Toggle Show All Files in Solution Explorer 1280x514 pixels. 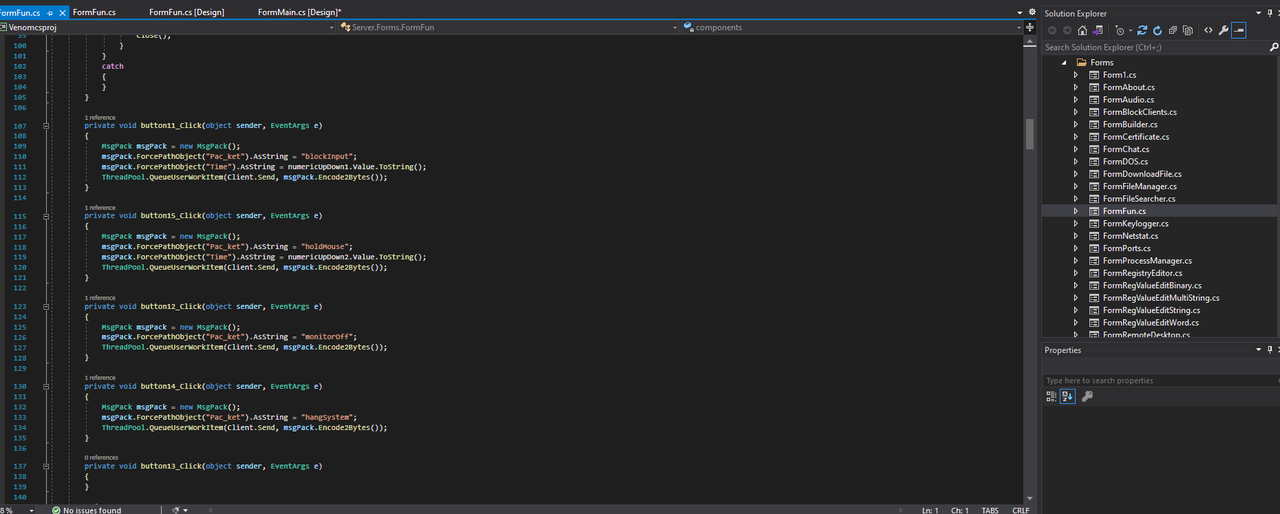pyautogui.click(x=1188, y=30)
